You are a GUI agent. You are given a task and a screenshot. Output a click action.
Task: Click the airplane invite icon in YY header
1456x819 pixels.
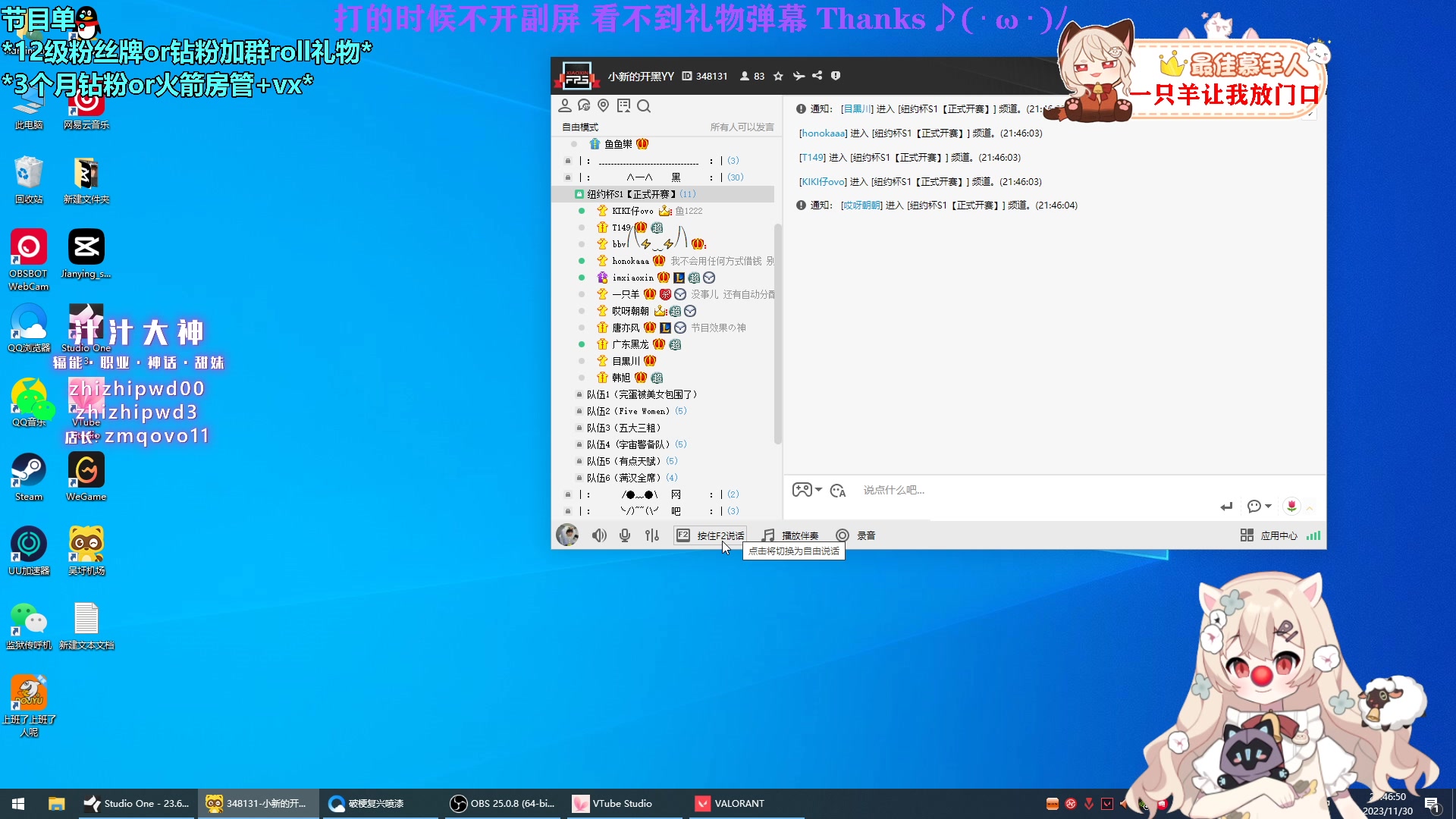point(799,76)
